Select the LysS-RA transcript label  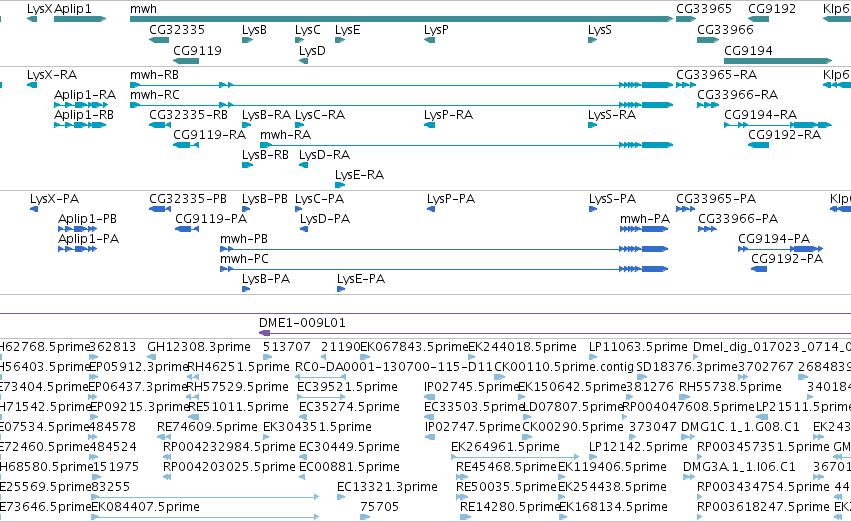[612, 115]
